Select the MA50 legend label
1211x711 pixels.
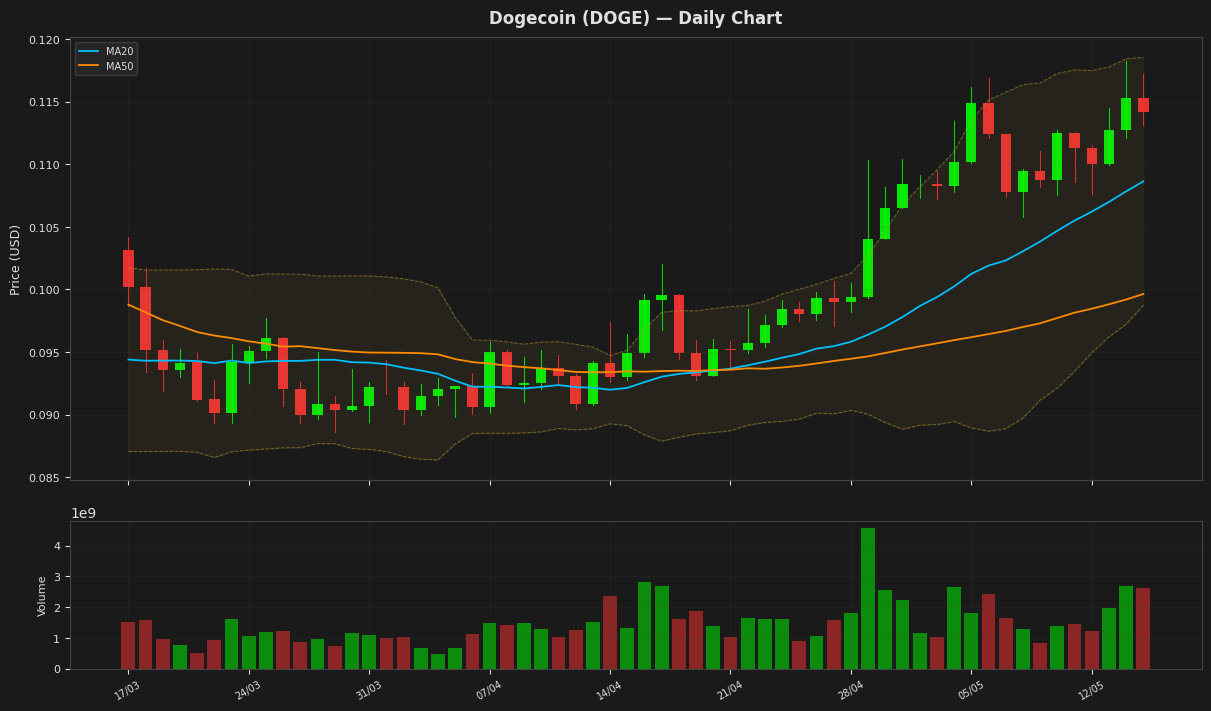[120, 66]
